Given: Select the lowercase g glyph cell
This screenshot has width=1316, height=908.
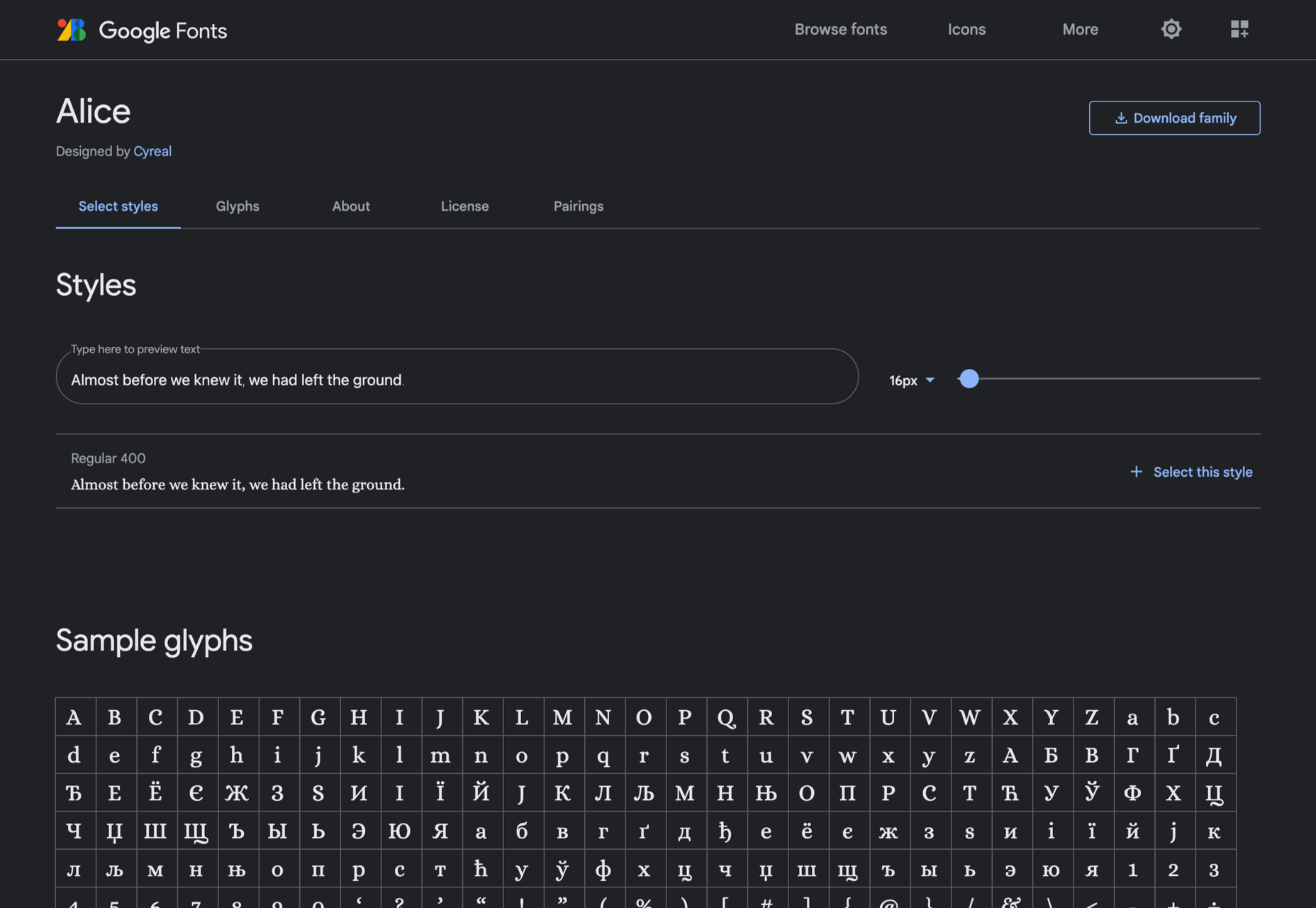Looking at the screenshot, I should tap(196, 755).
